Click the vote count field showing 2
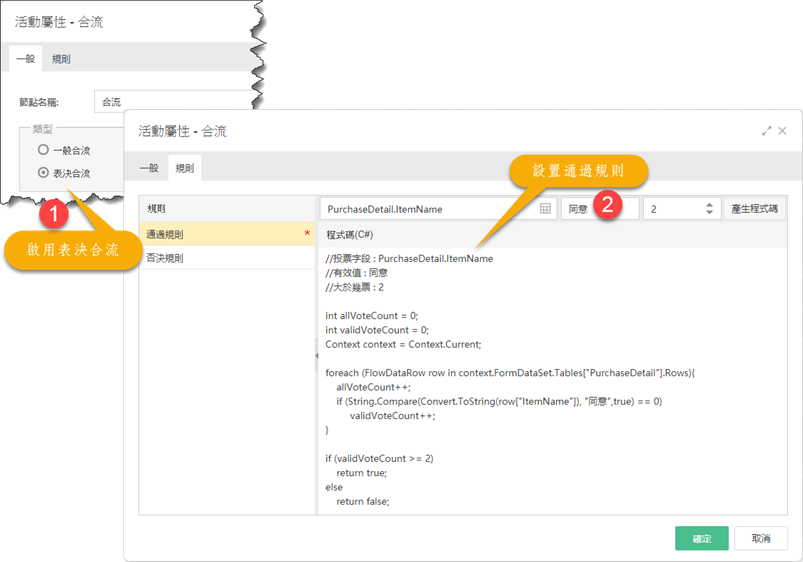 682,209
